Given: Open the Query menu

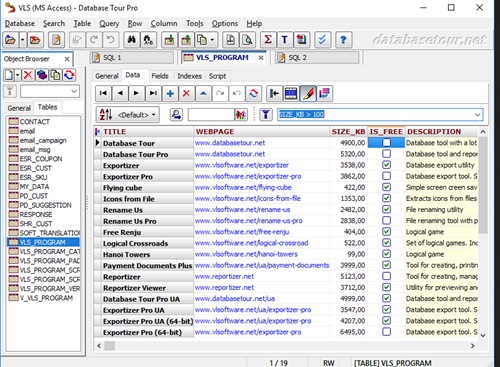Looking at the screenshot, I should pyautogui.click(x=109, y=24).
